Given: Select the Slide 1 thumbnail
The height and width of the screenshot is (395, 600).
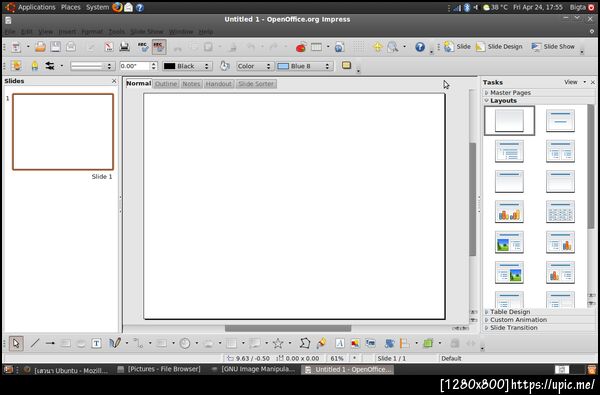Looking at the screenshot, I should click(63, 132).
